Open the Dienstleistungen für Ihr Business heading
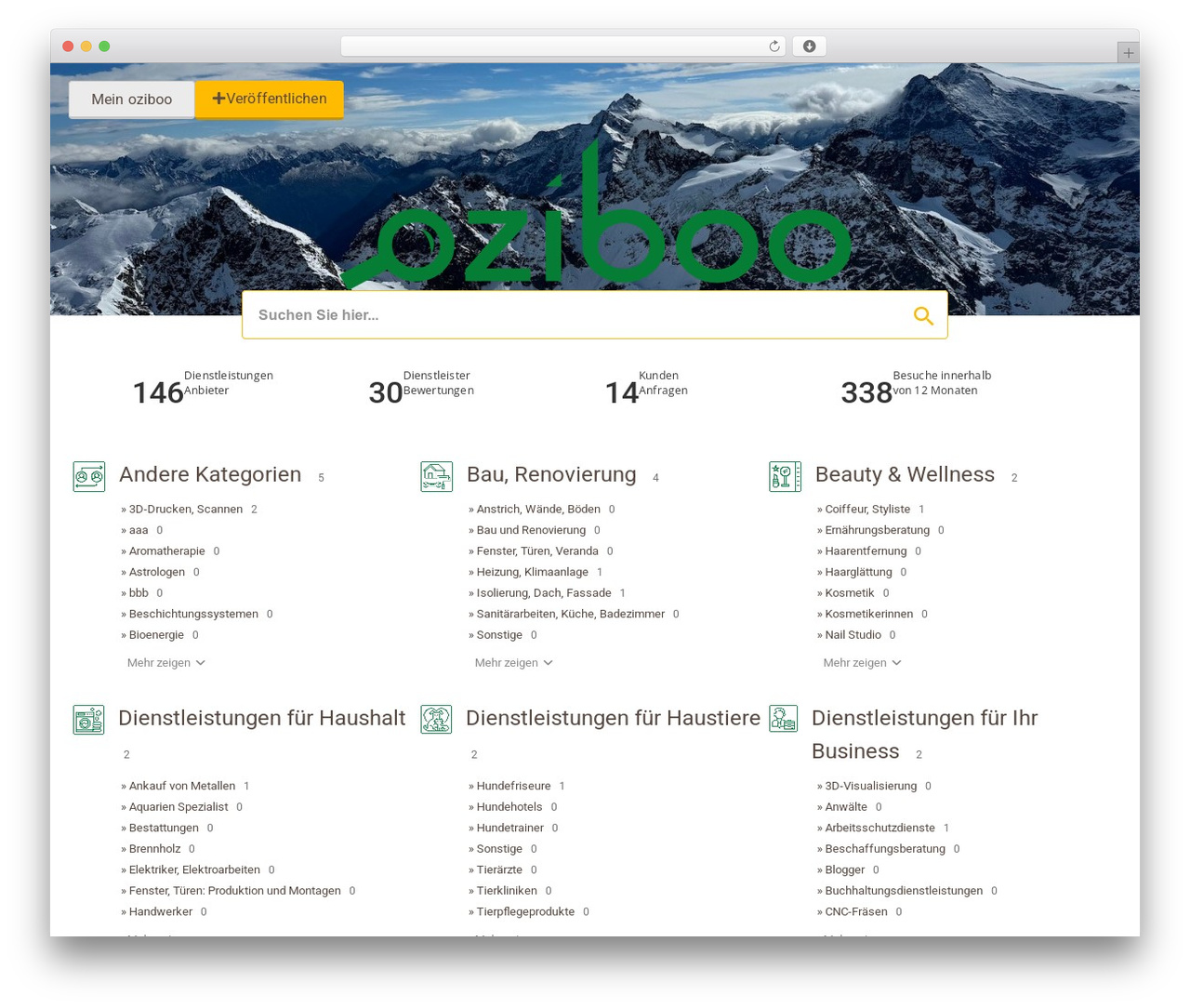Viewport: 1190px width, 1008px height. pyautogui.click(x=925, y=735)
